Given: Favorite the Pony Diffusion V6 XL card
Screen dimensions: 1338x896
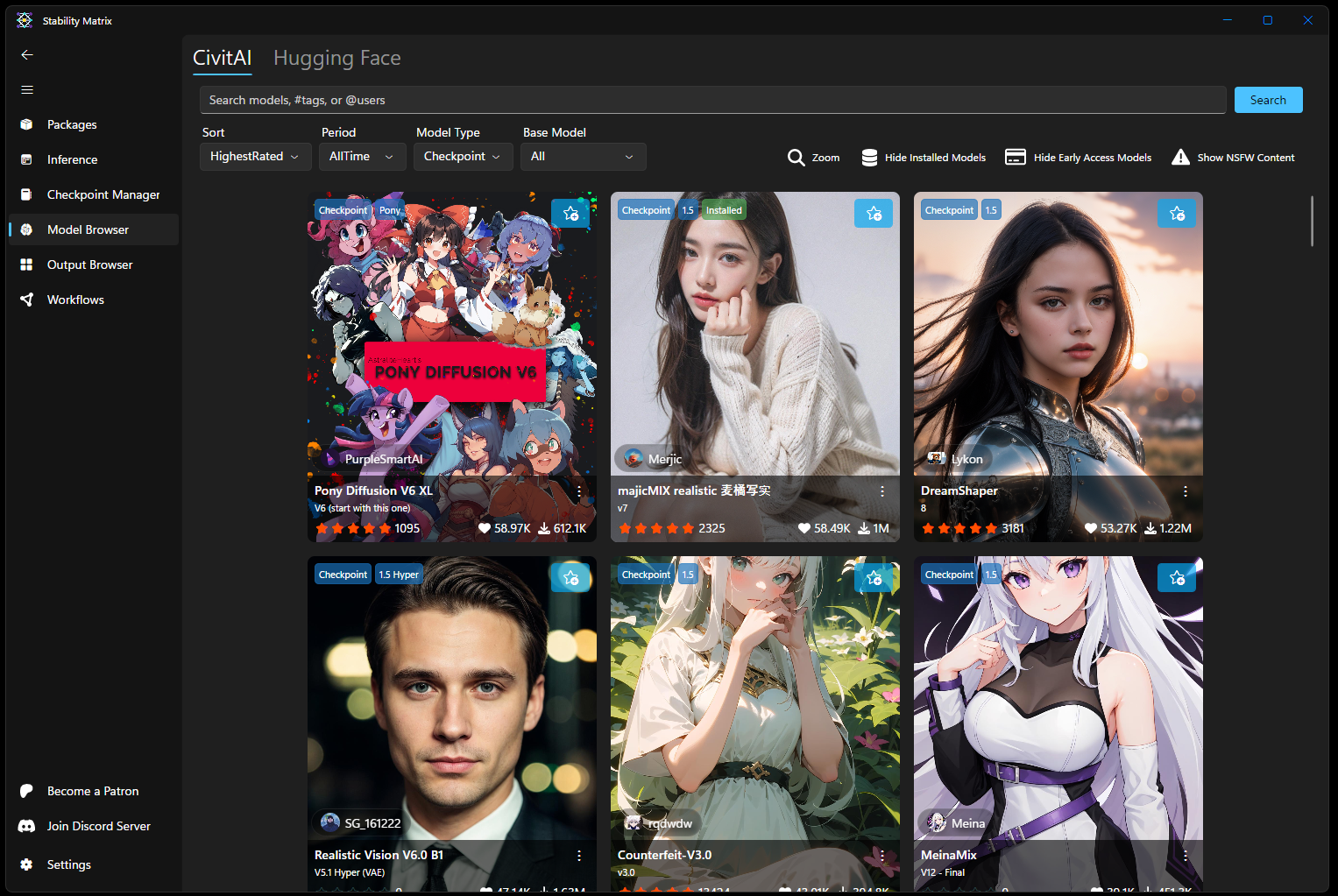Looking at the screenshot, I should coord(570,213).
